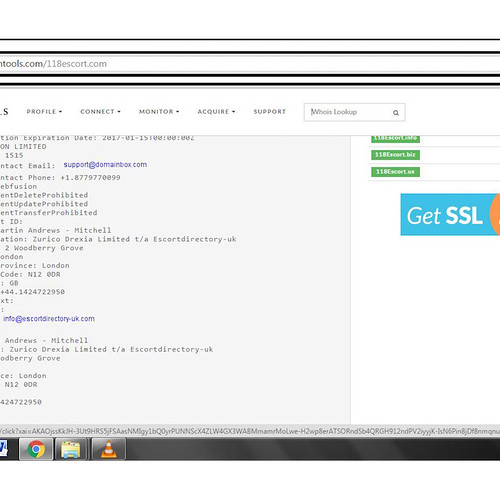
Task: Open File Explorer from the taskbar
Action: click(71, 449)
